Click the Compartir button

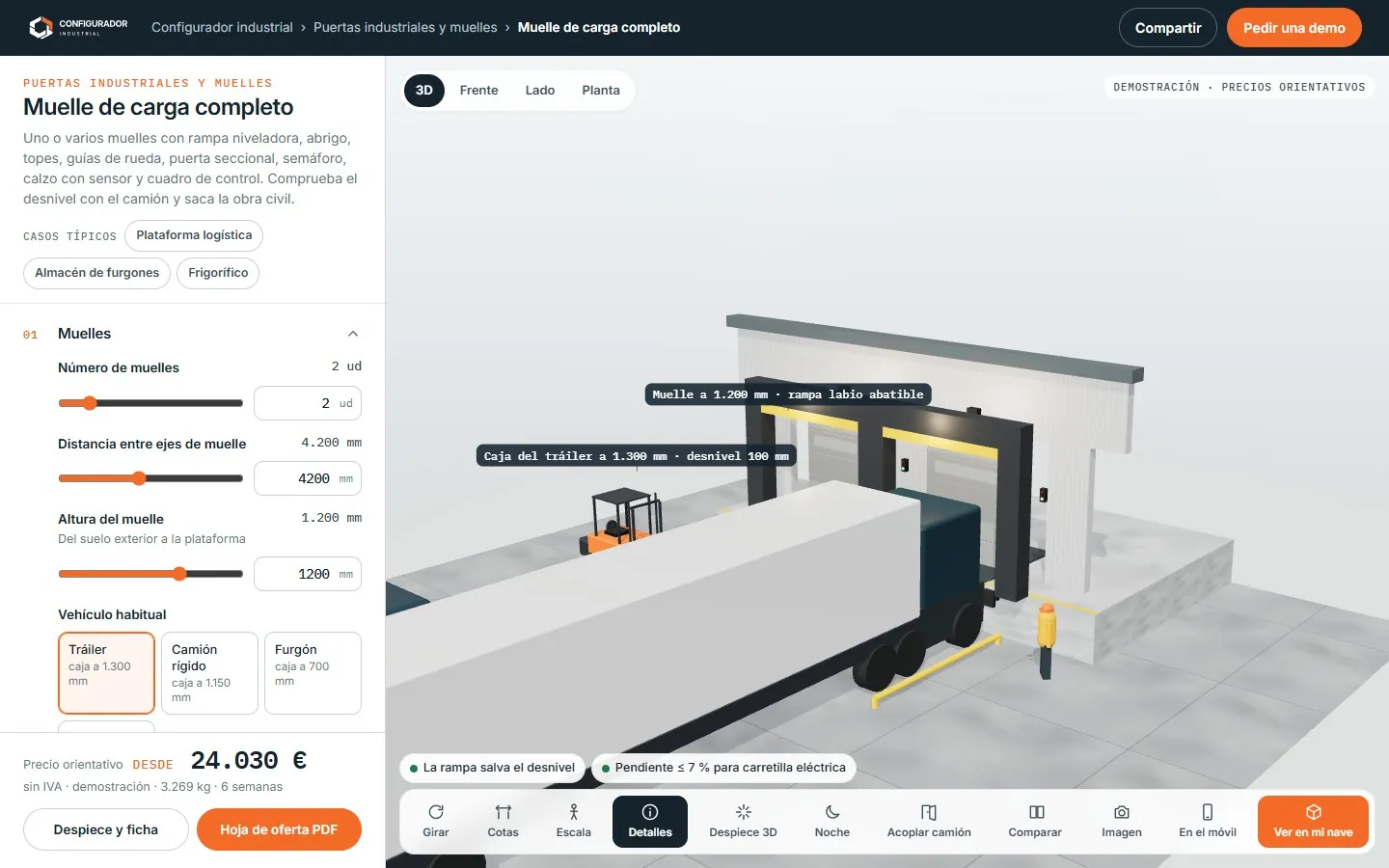click(x=1168, y=28)
